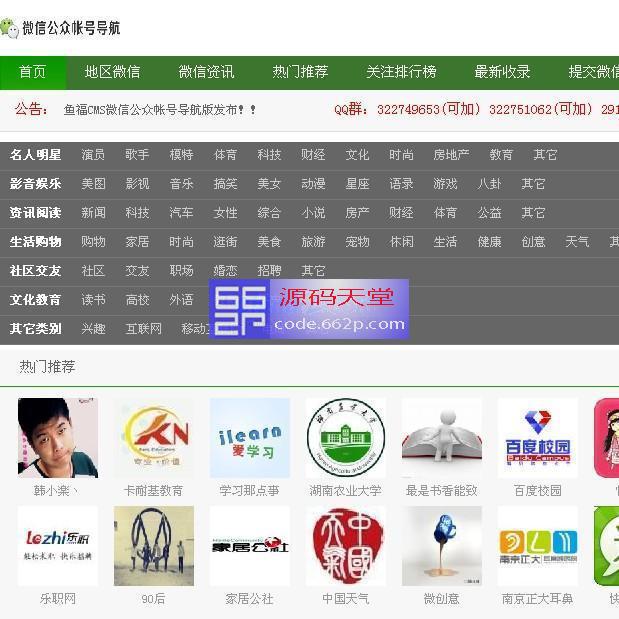Click 兴趣 under 其它类别

click(93, 328)
